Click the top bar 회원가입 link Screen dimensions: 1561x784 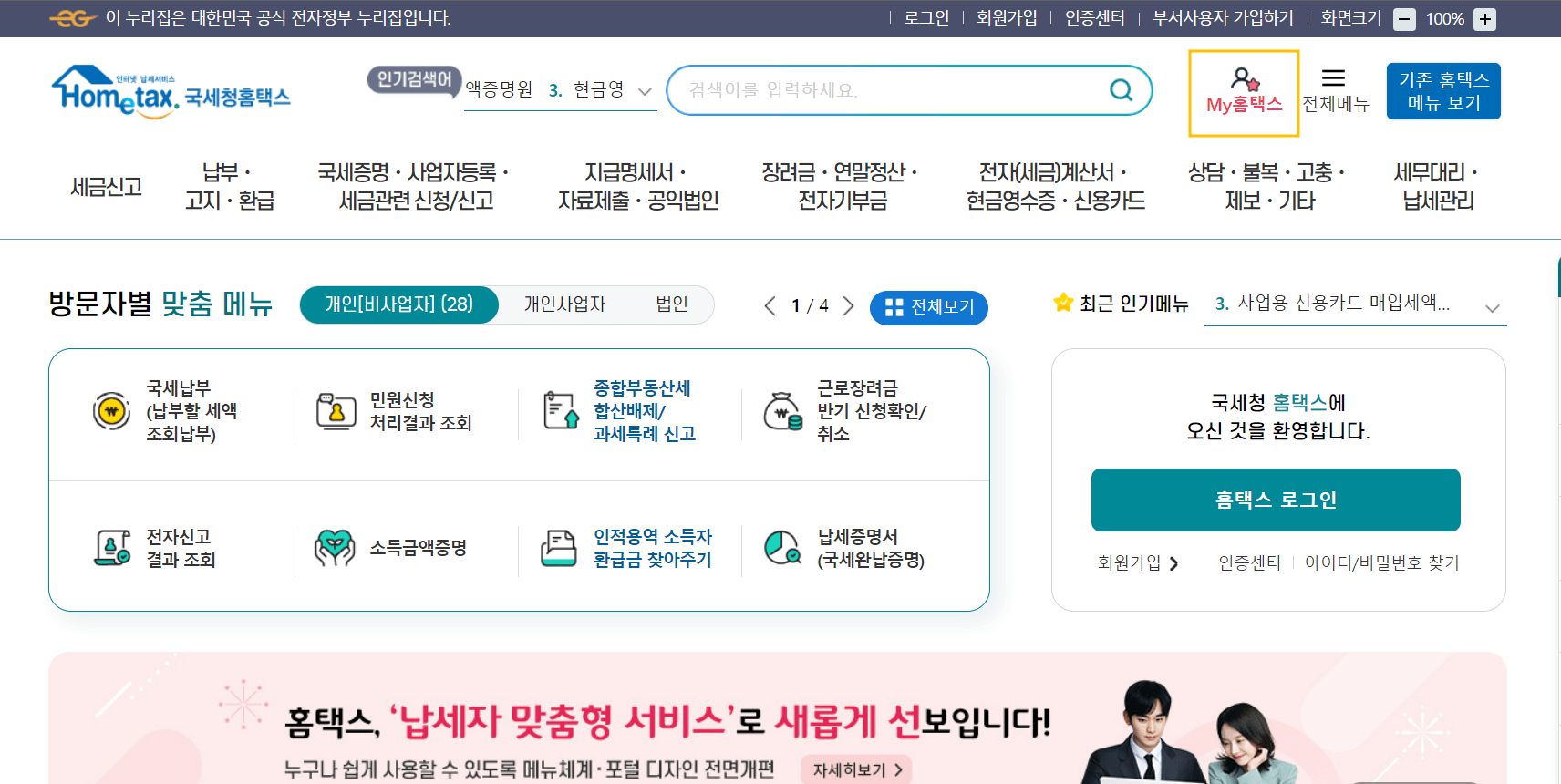(1007, 18)
